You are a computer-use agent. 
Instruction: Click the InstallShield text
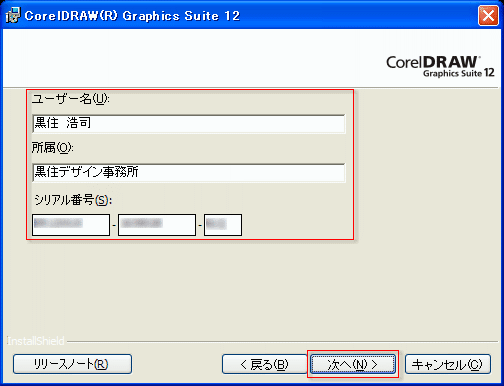pyautogui.click(x=35, y=341)
